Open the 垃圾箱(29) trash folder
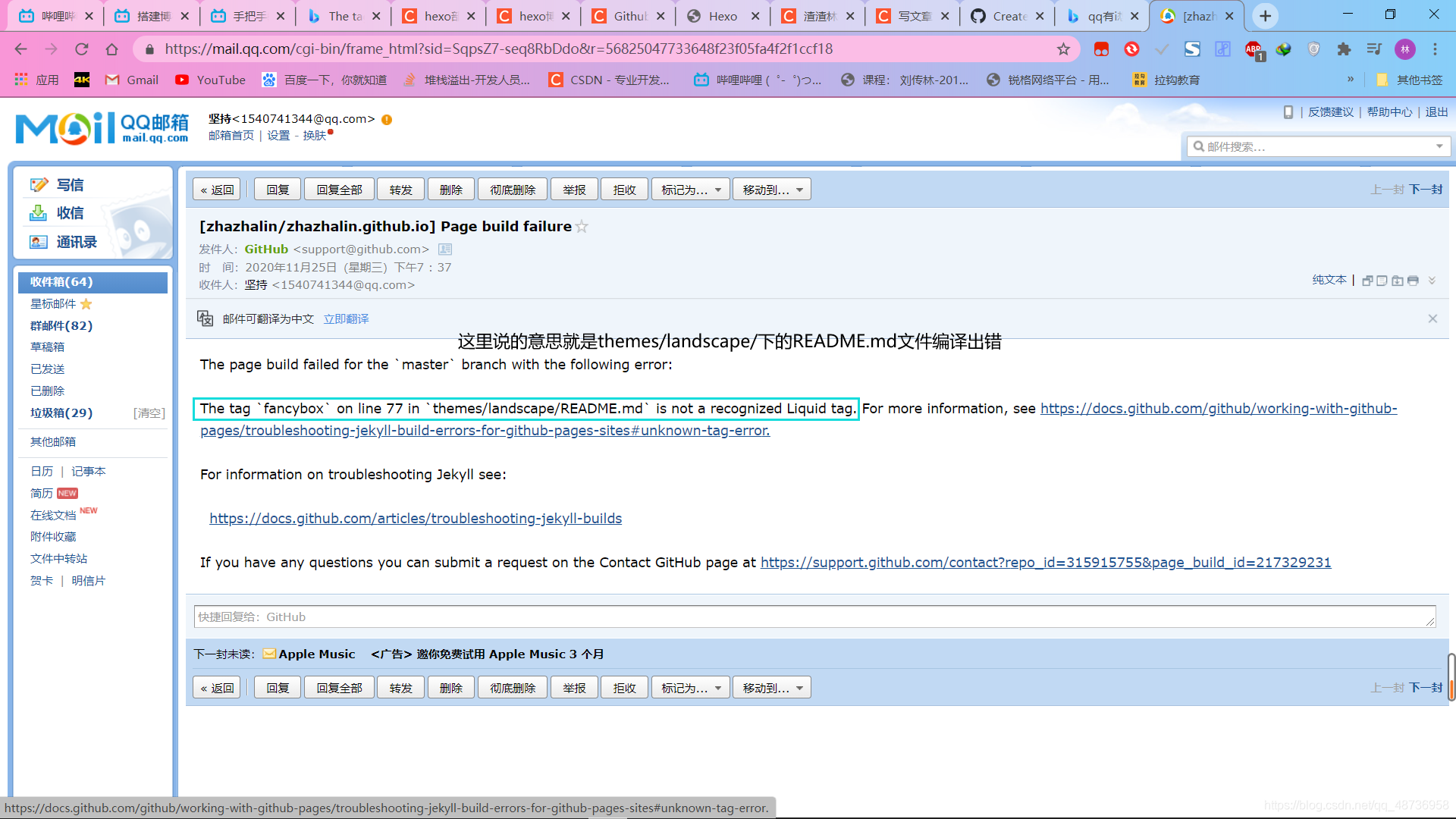 pos(61,413)
